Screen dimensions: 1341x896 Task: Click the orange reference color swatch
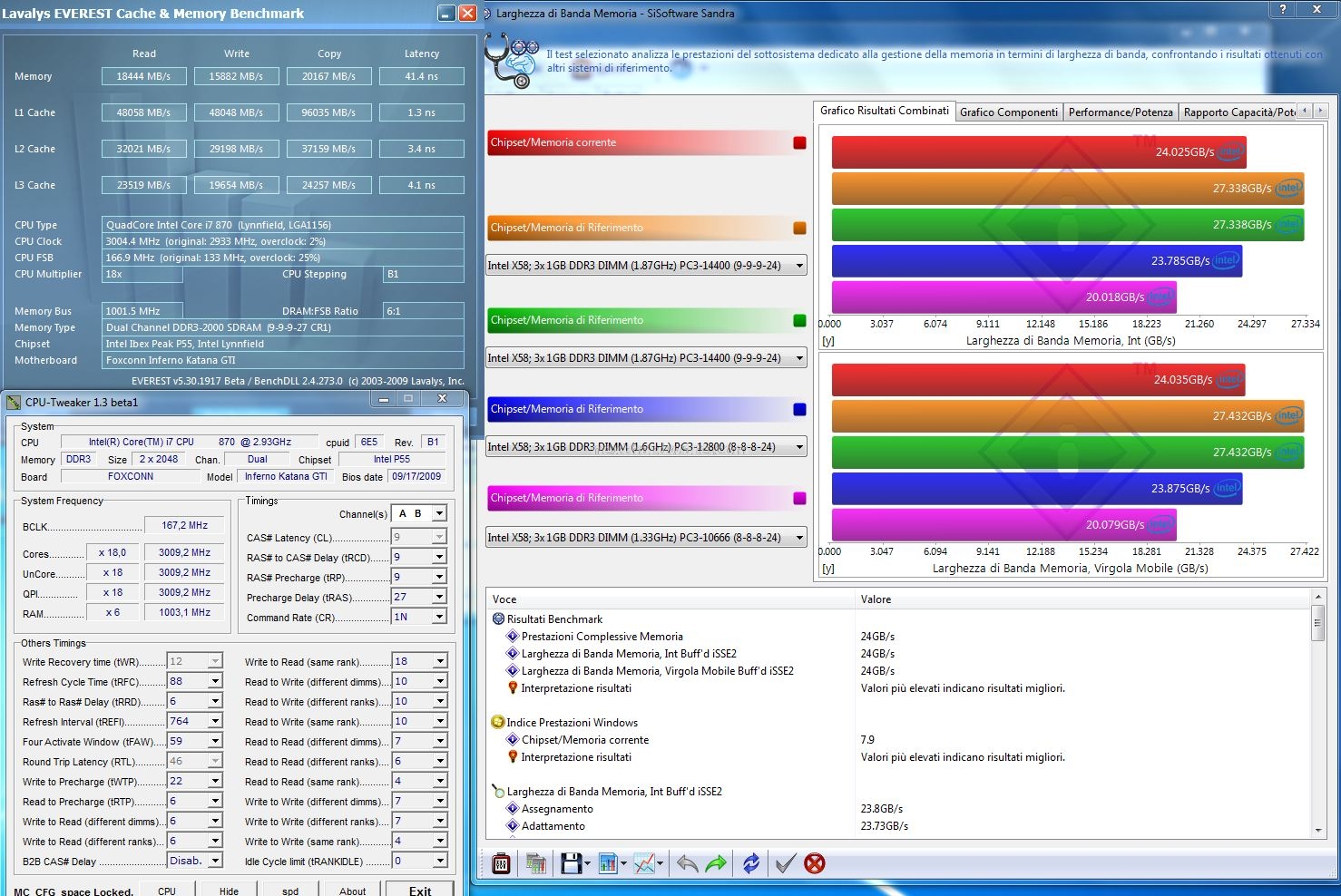click(x=799, y=228)
